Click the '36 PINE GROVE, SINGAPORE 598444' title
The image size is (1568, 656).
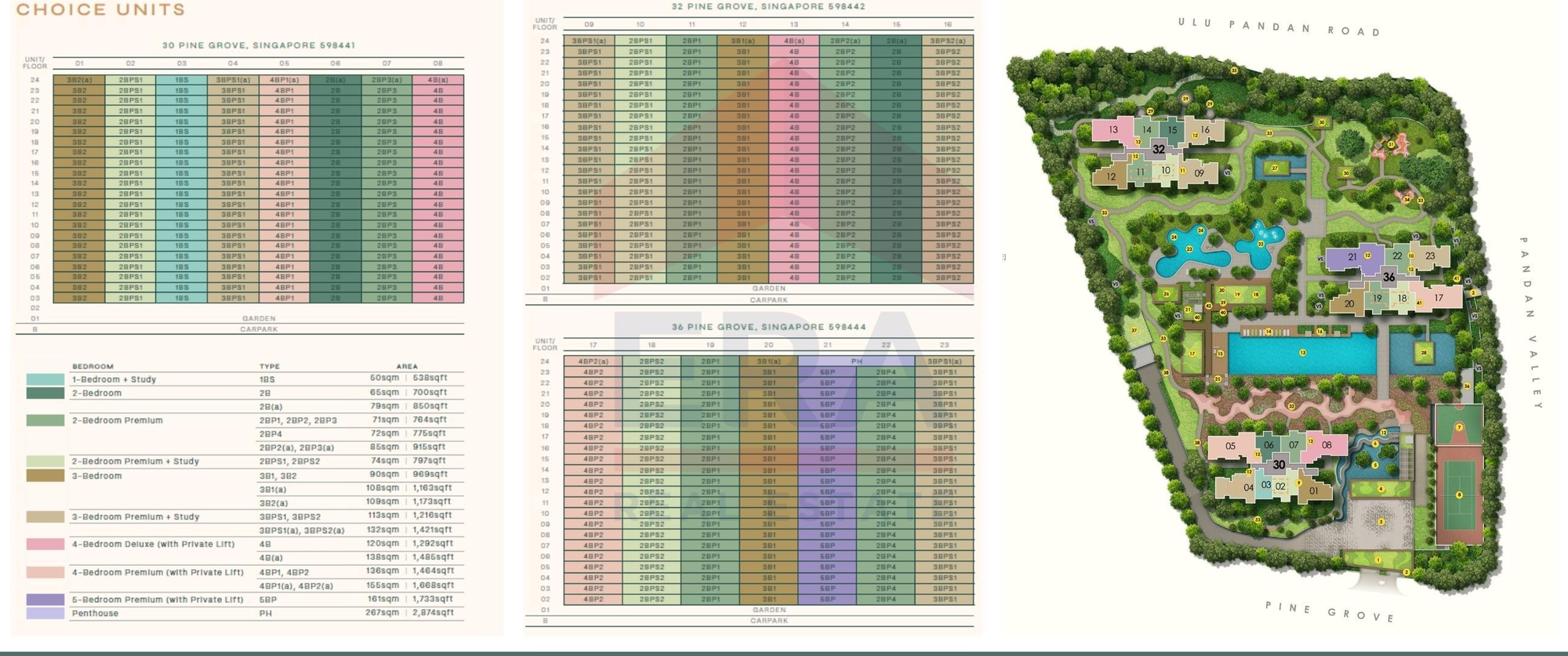click(x=768, y=327)
